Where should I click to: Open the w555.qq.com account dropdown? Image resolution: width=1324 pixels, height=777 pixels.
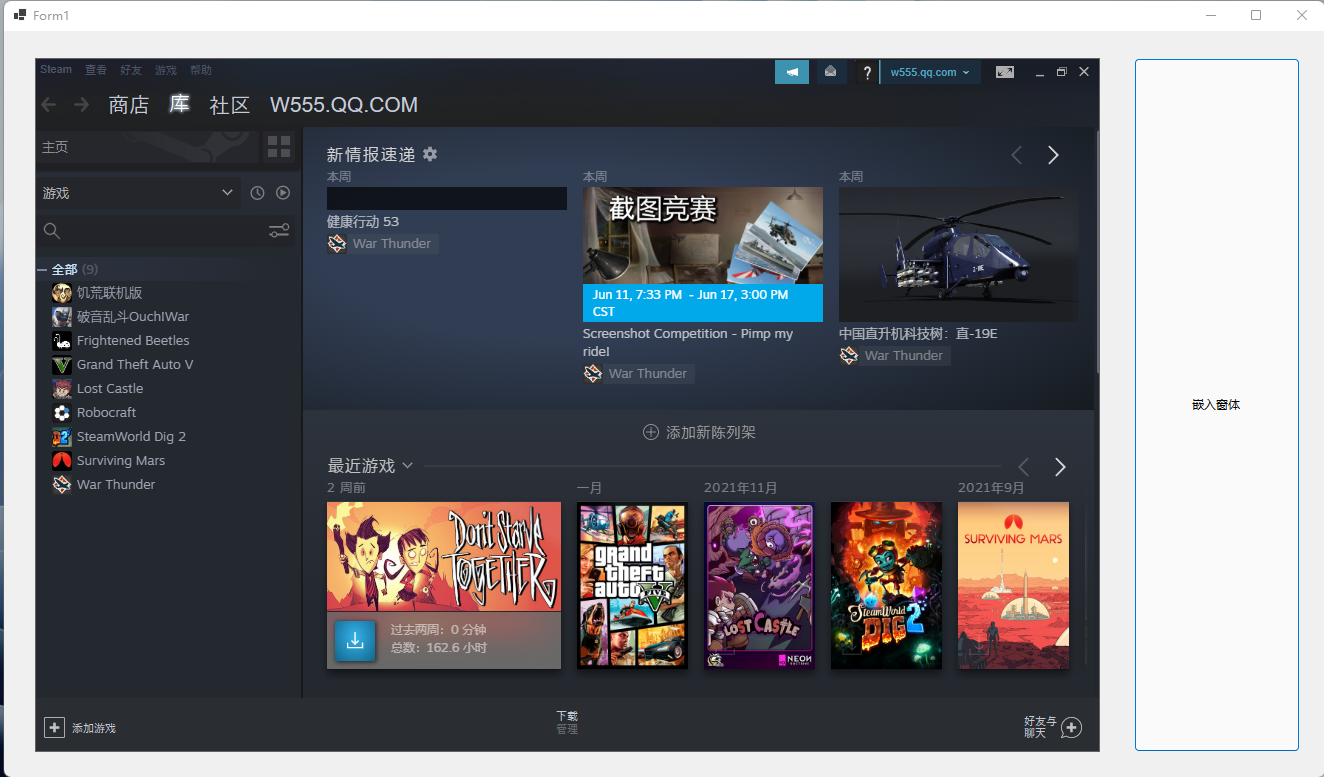click(x=930, y=72)
